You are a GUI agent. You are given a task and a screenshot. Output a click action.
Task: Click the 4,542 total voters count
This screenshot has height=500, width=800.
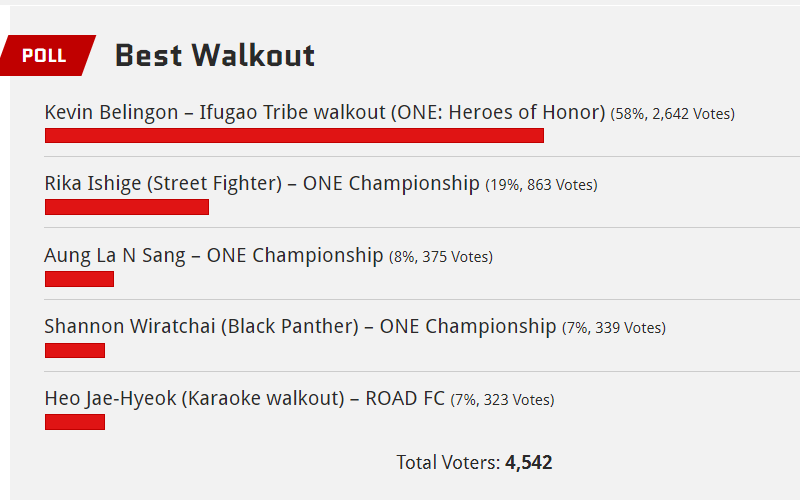pos(529,463)
